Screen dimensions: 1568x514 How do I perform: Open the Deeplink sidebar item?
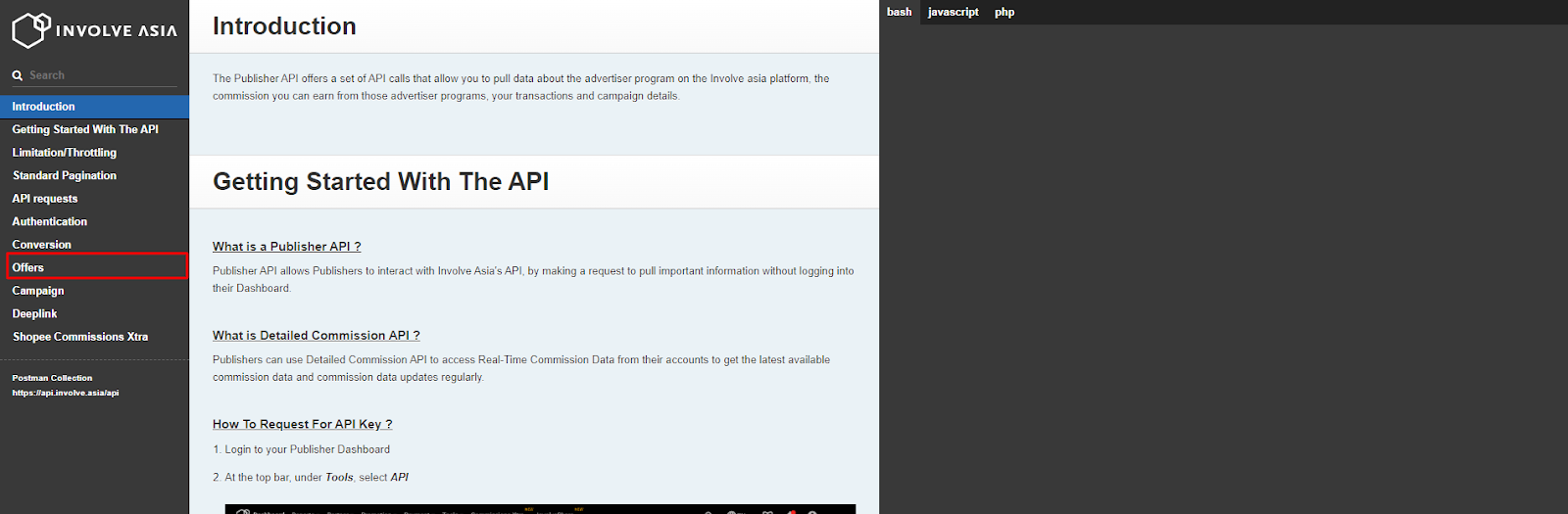(x=34, y=314)
